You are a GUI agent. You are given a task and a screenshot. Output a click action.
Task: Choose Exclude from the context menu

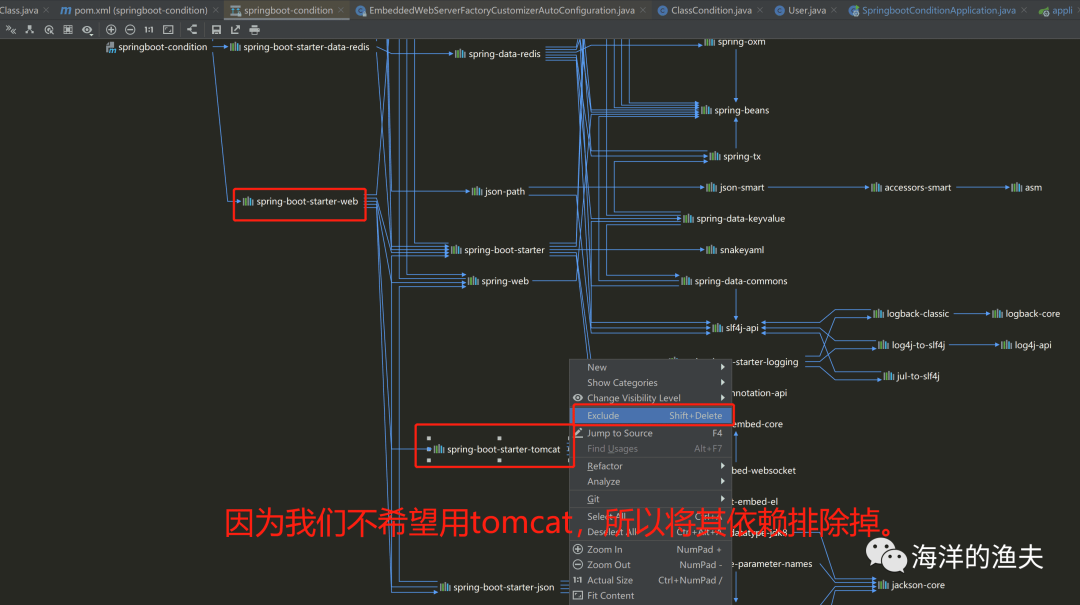650,416
